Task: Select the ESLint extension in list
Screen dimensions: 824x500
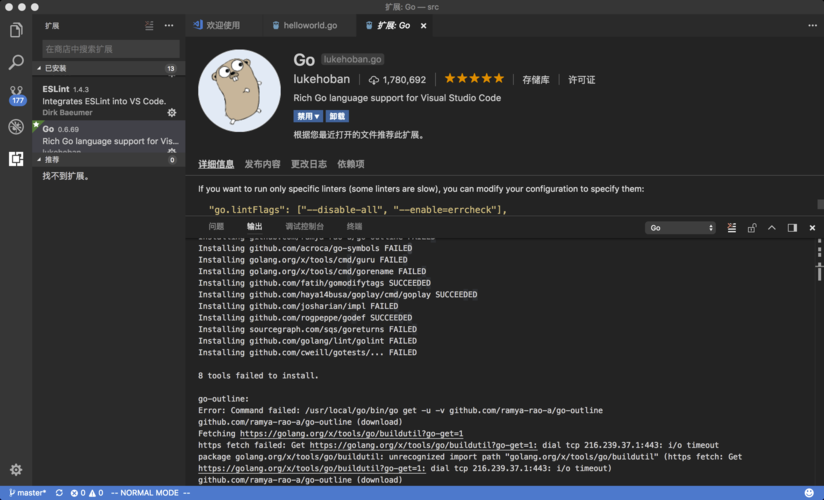Action: 109,100
